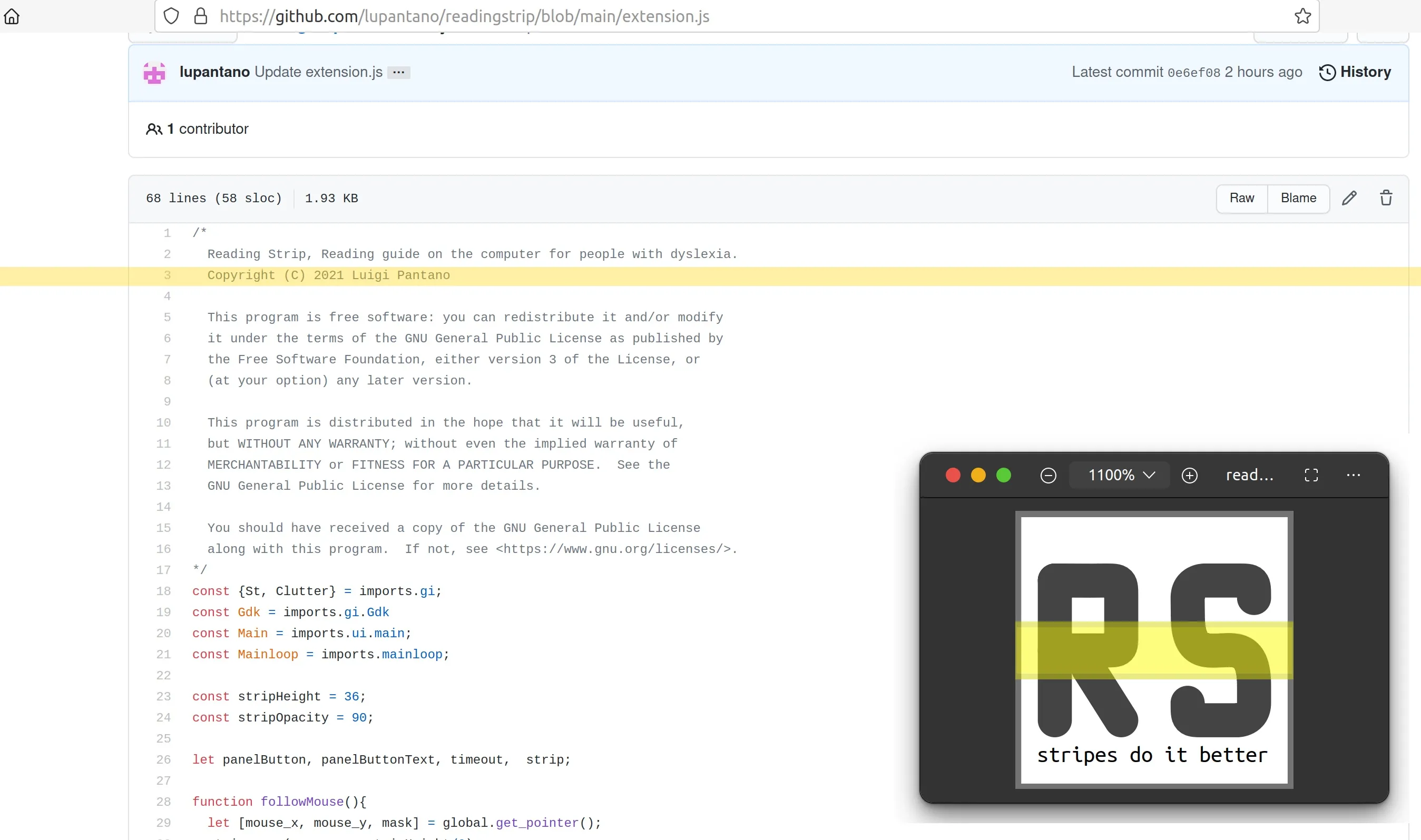Screen dimensions: 1421x840
Task: Open the file History
Action: point(1355,73)
